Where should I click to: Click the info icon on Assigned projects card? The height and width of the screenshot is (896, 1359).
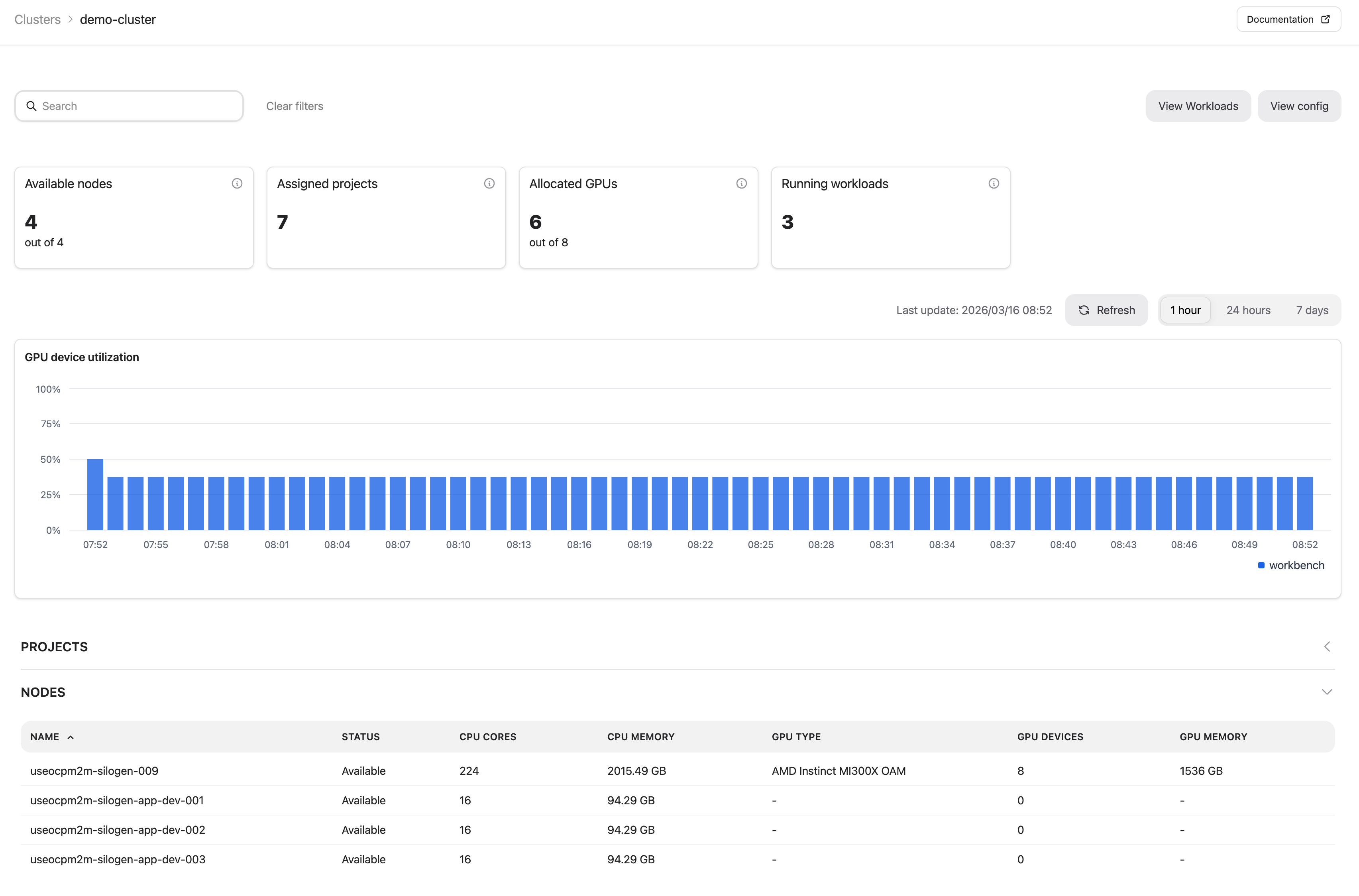pos(489,183)
